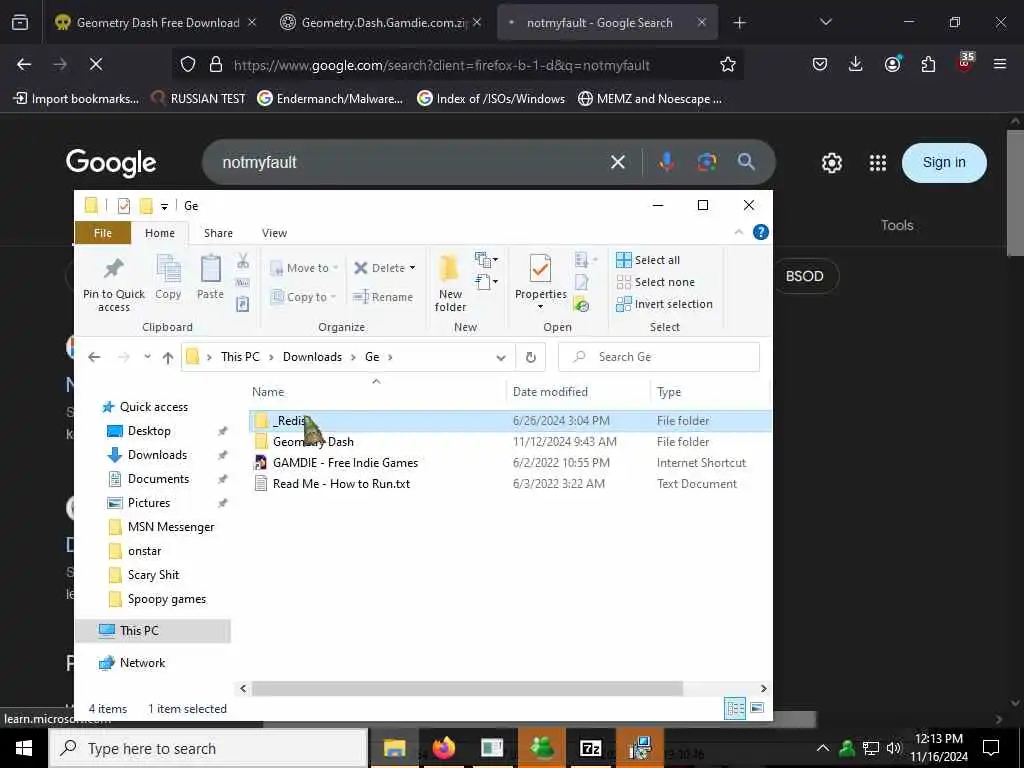
Task: Open the Firefox application menu
Action: click(1000, 64)
